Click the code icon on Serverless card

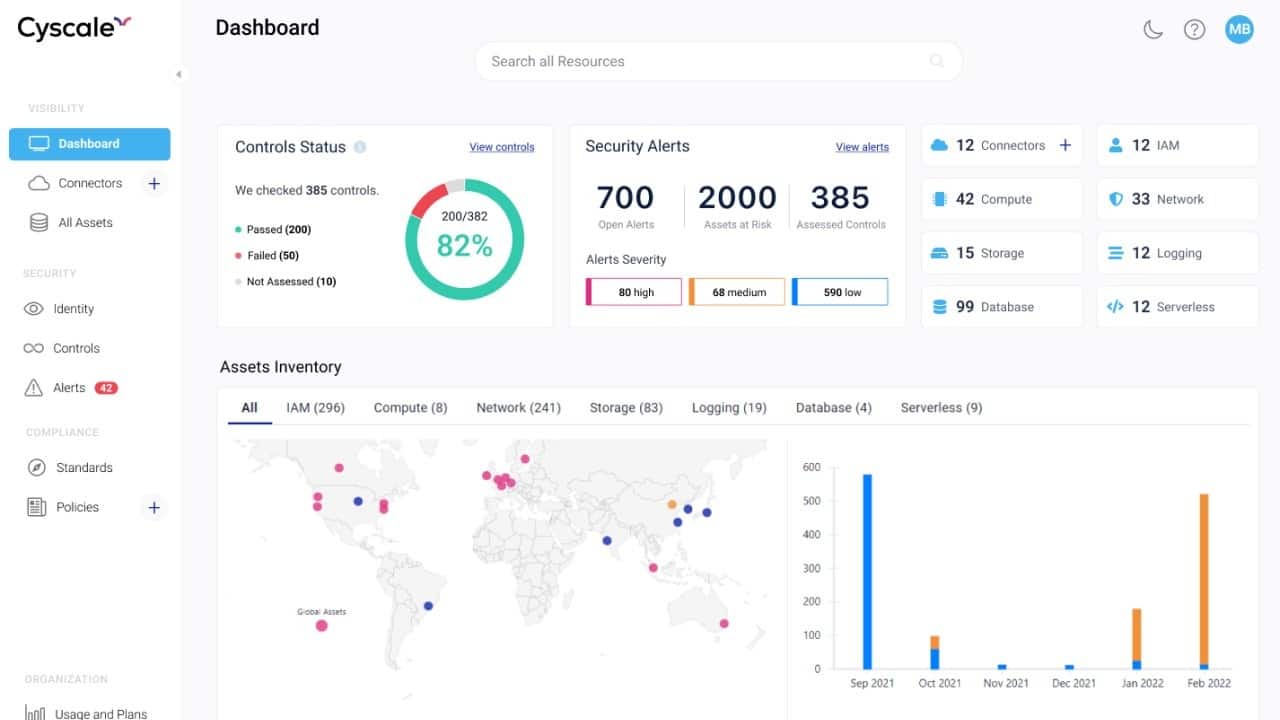[1116, 307]
